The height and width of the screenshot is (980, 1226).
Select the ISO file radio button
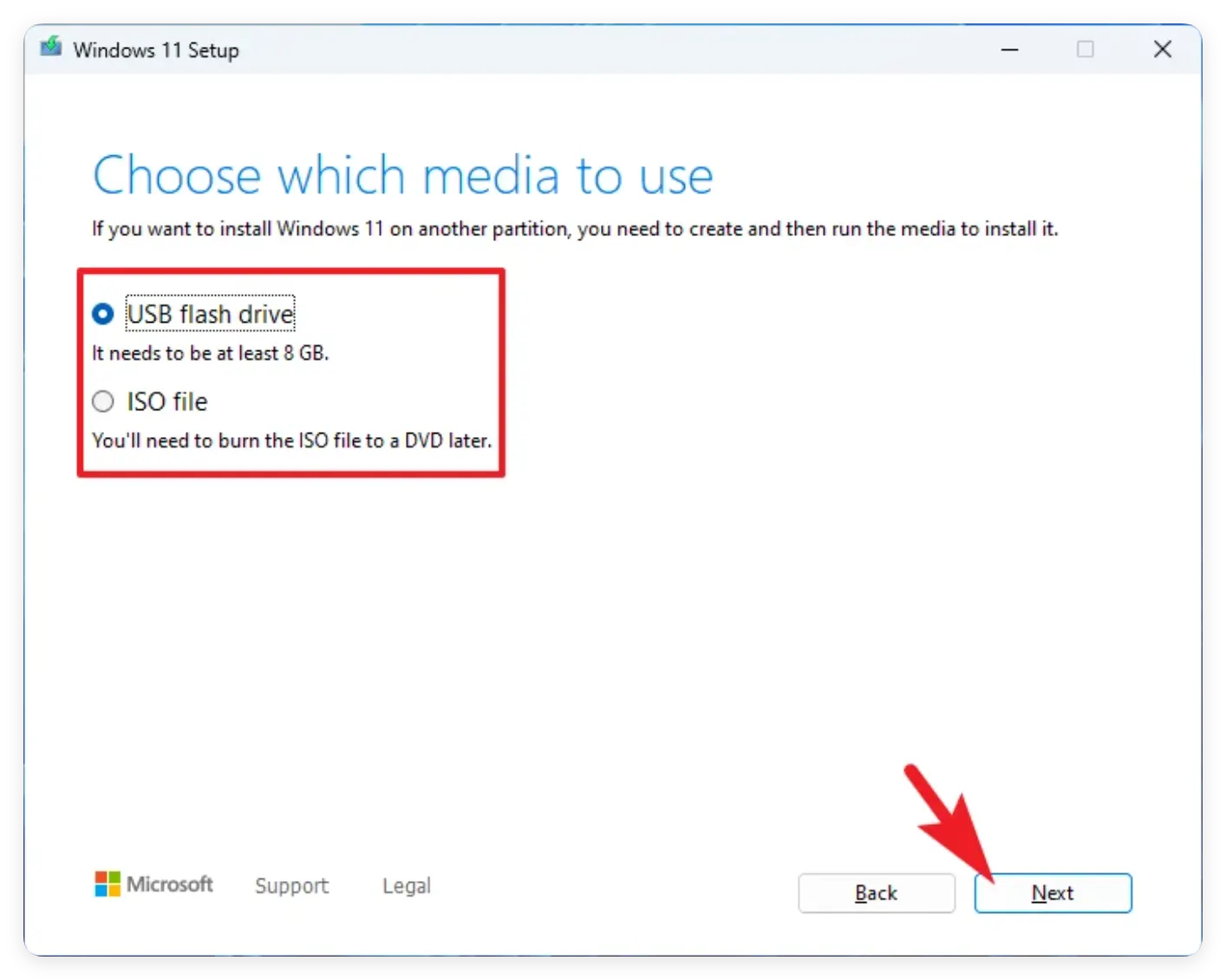pos(103,402)
